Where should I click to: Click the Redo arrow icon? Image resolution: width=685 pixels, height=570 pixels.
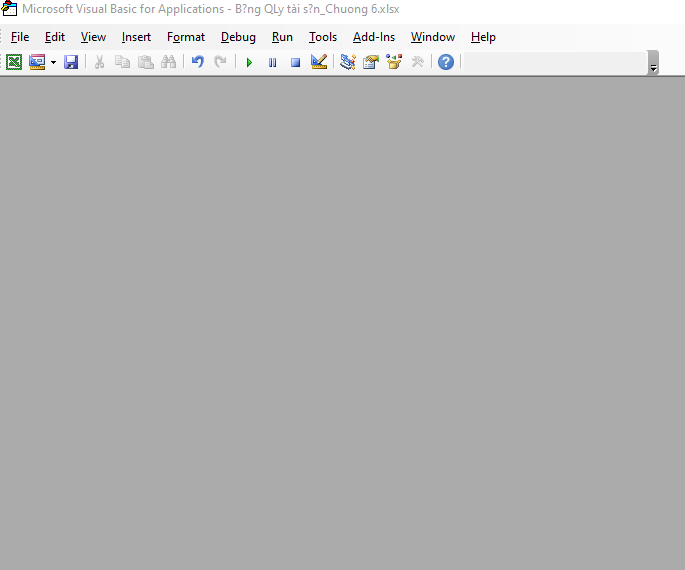221,62
